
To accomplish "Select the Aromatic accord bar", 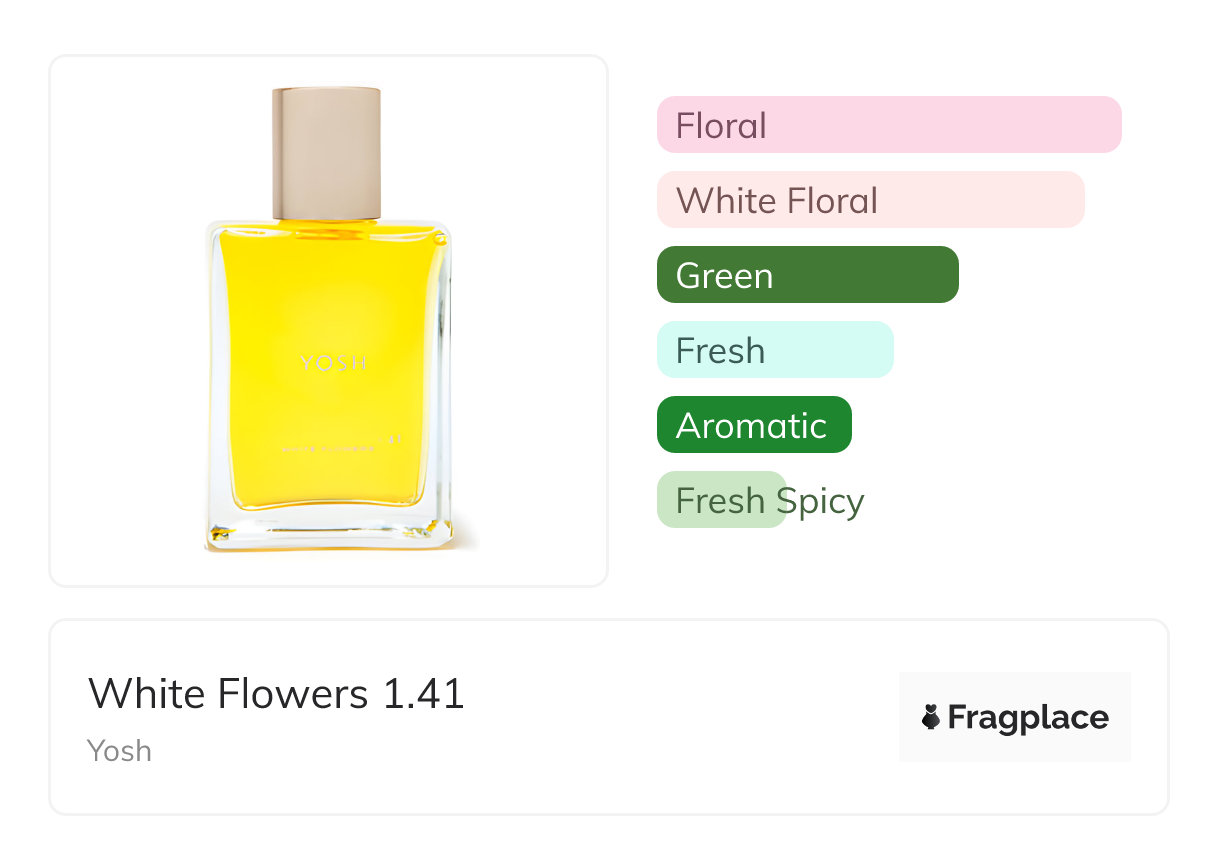I will (753, 425).
